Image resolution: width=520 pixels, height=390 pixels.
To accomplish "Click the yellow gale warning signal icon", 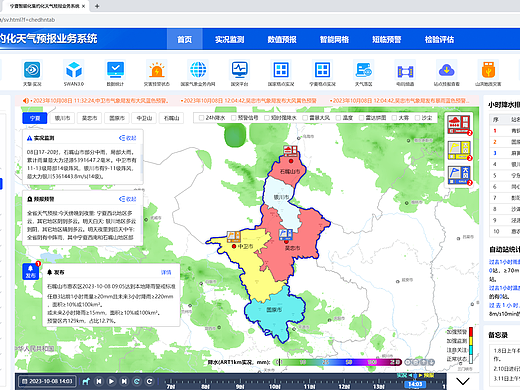I will coord(459,150).
